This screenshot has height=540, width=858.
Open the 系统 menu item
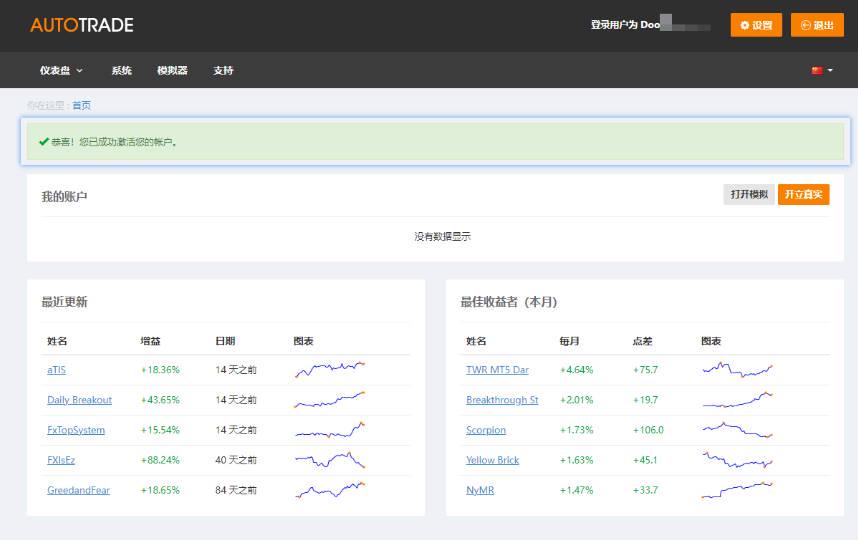coord(121,70)
